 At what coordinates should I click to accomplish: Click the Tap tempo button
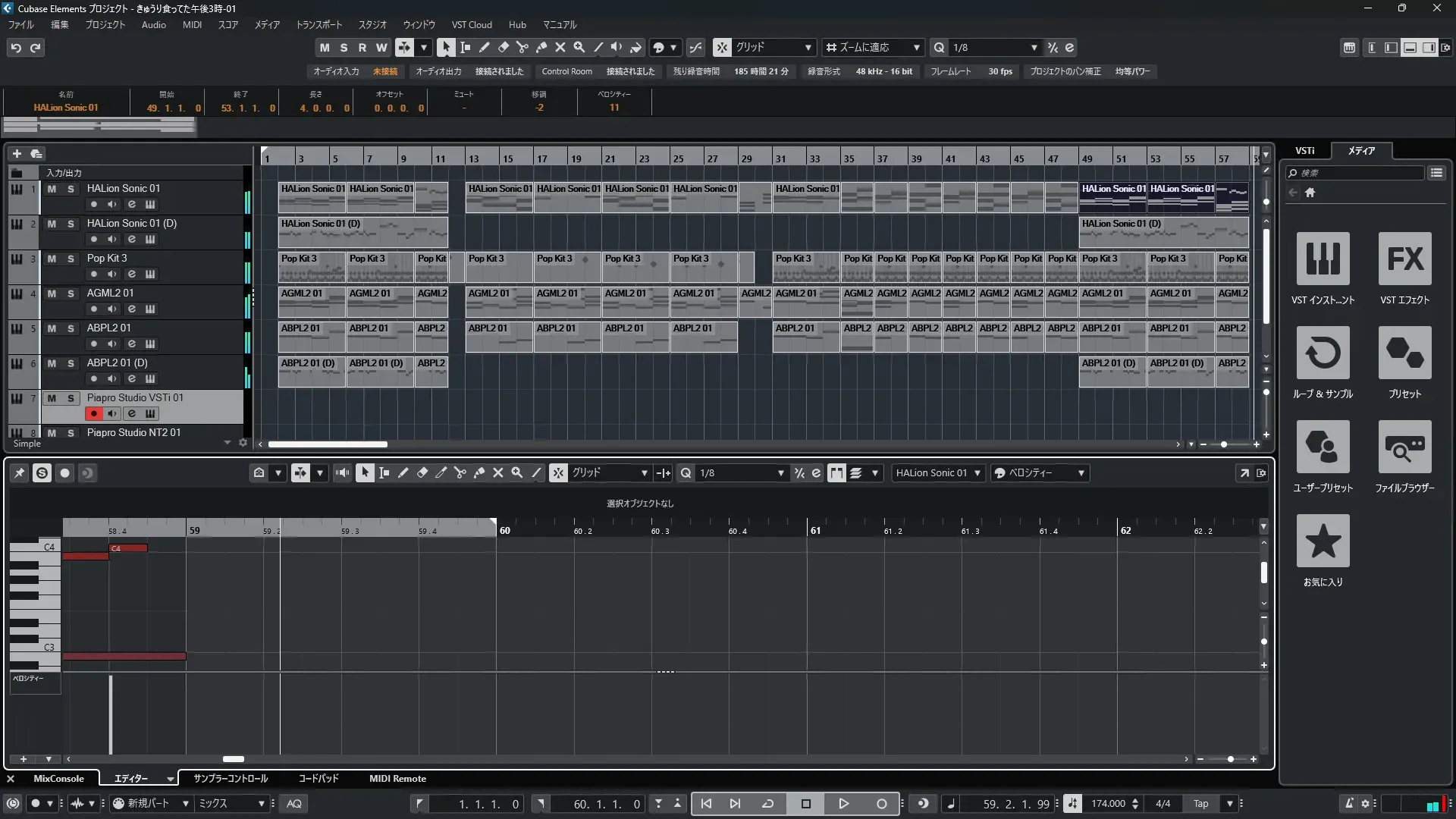[x=1200, y=804]
